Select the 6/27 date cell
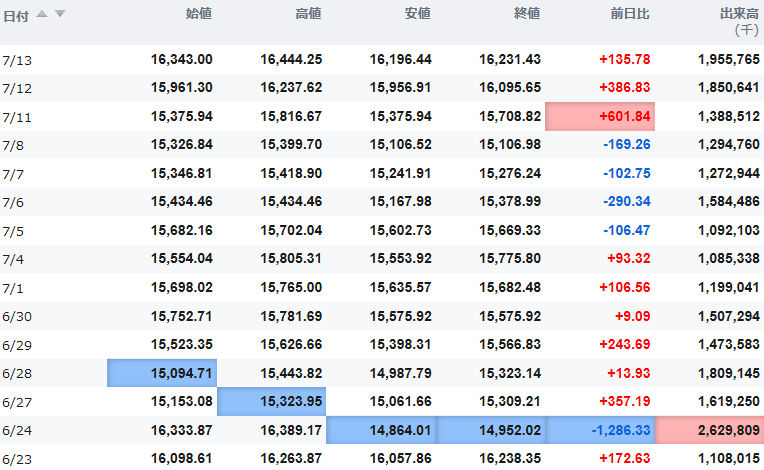 pyautogui.click(x=17, y=402)
